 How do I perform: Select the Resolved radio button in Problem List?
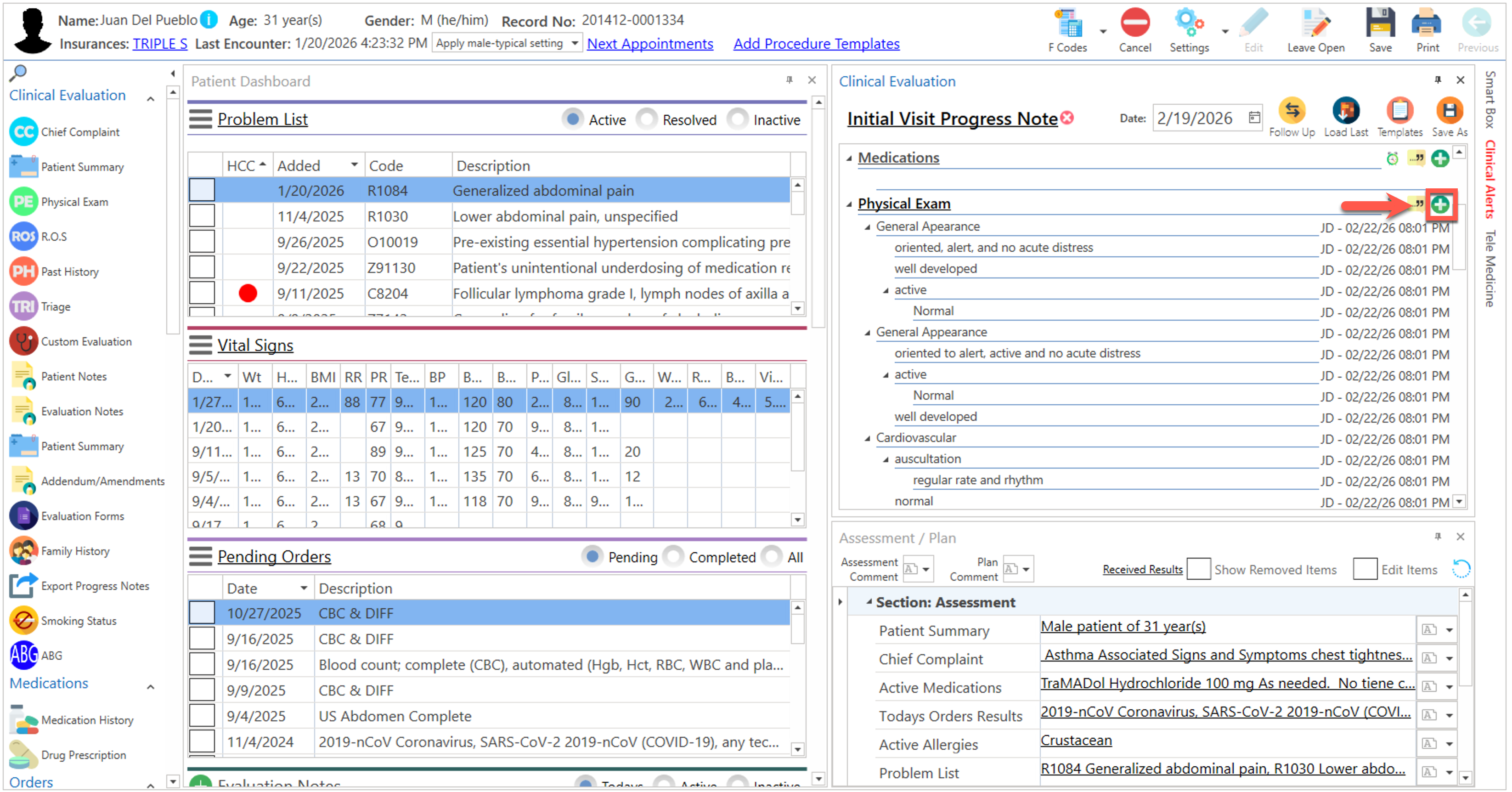647,119
